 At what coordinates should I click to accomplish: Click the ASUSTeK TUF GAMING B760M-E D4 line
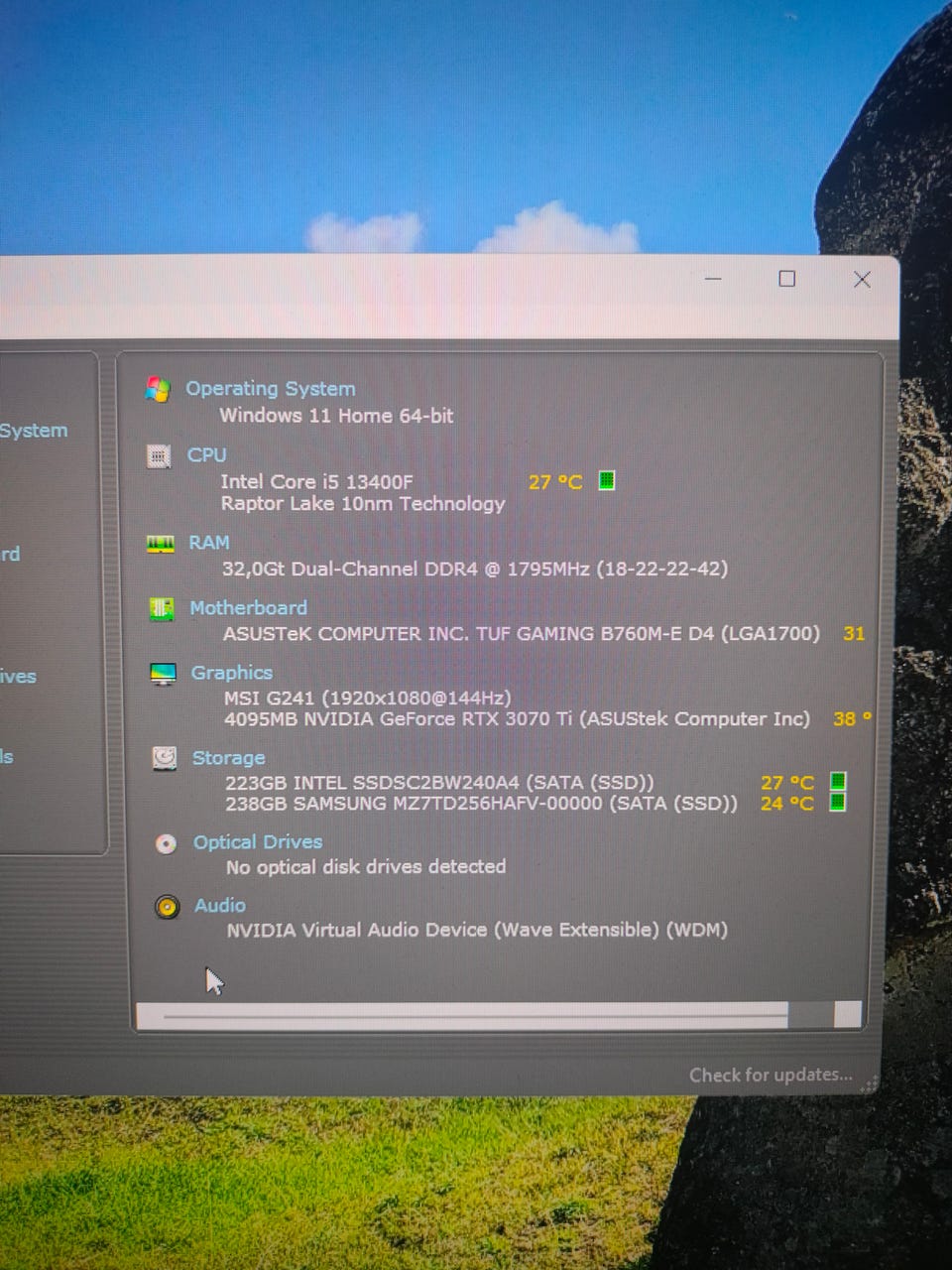coord(522,633)
